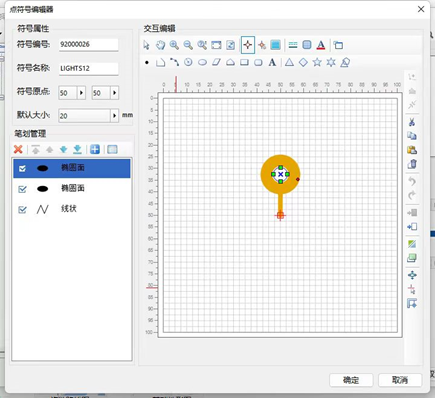This screenshot has width=435, height=398.
Task: Expand the first 符号原点 arrow
Action: coord(81,93)
